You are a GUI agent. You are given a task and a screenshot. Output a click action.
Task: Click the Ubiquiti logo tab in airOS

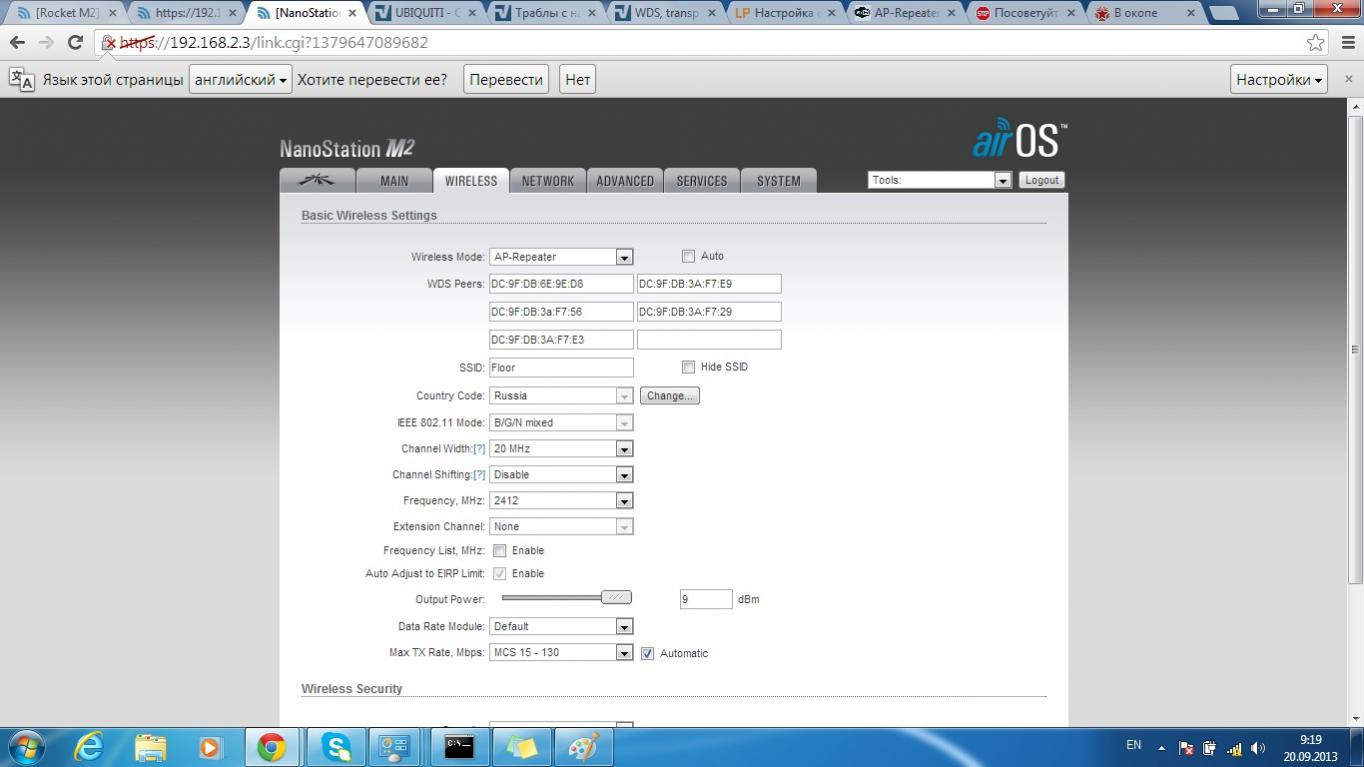[317, 181]
